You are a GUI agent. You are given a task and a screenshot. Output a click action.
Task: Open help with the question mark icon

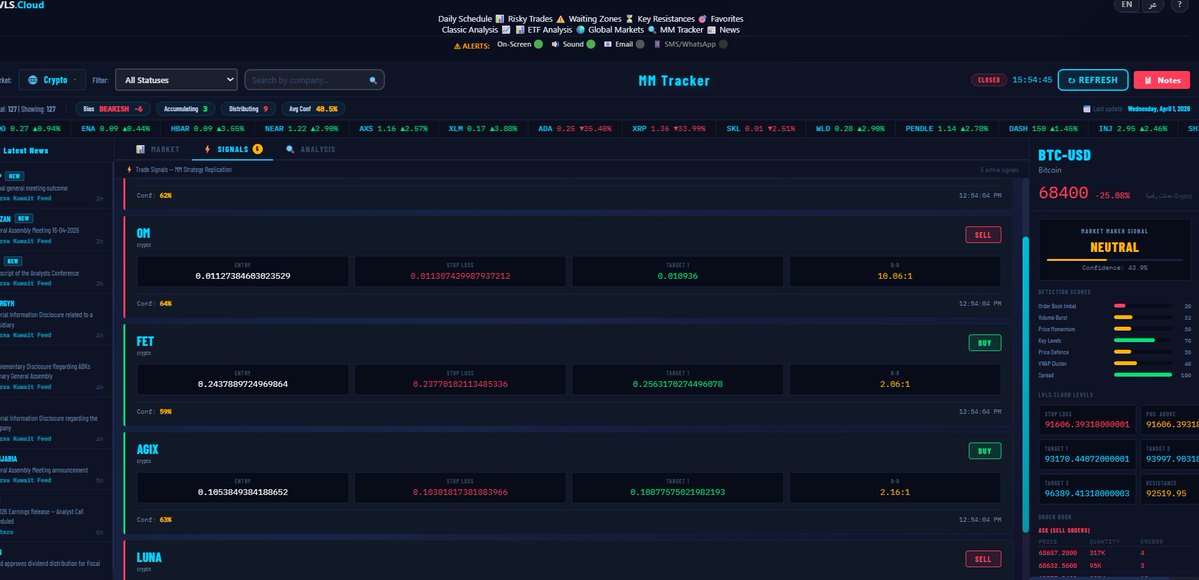tap(1178, 5)
